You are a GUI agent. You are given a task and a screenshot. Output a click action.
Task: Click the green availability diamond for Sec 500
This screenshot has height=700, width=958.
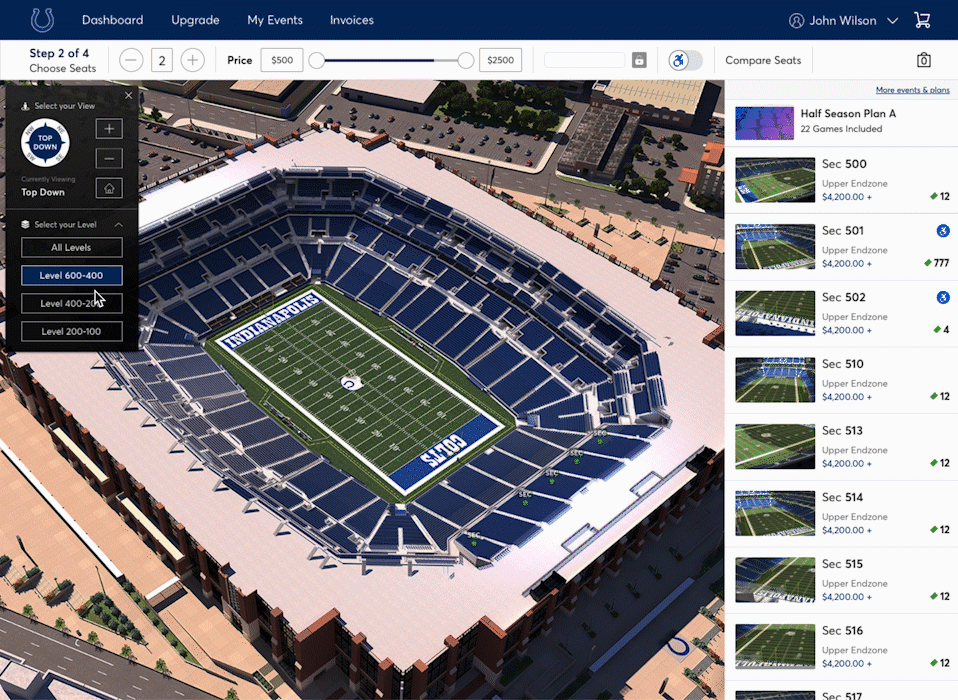point(934,196)
